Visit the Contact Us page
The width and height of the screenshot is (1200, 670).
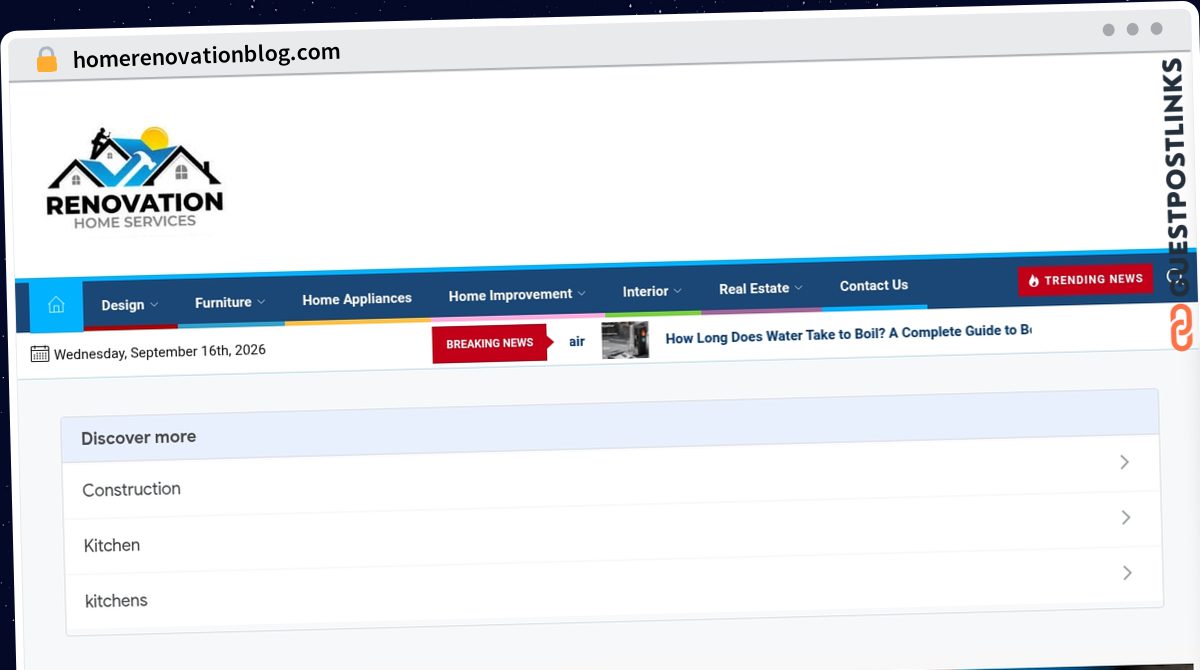pyautogui.click(x=874, y=285)
